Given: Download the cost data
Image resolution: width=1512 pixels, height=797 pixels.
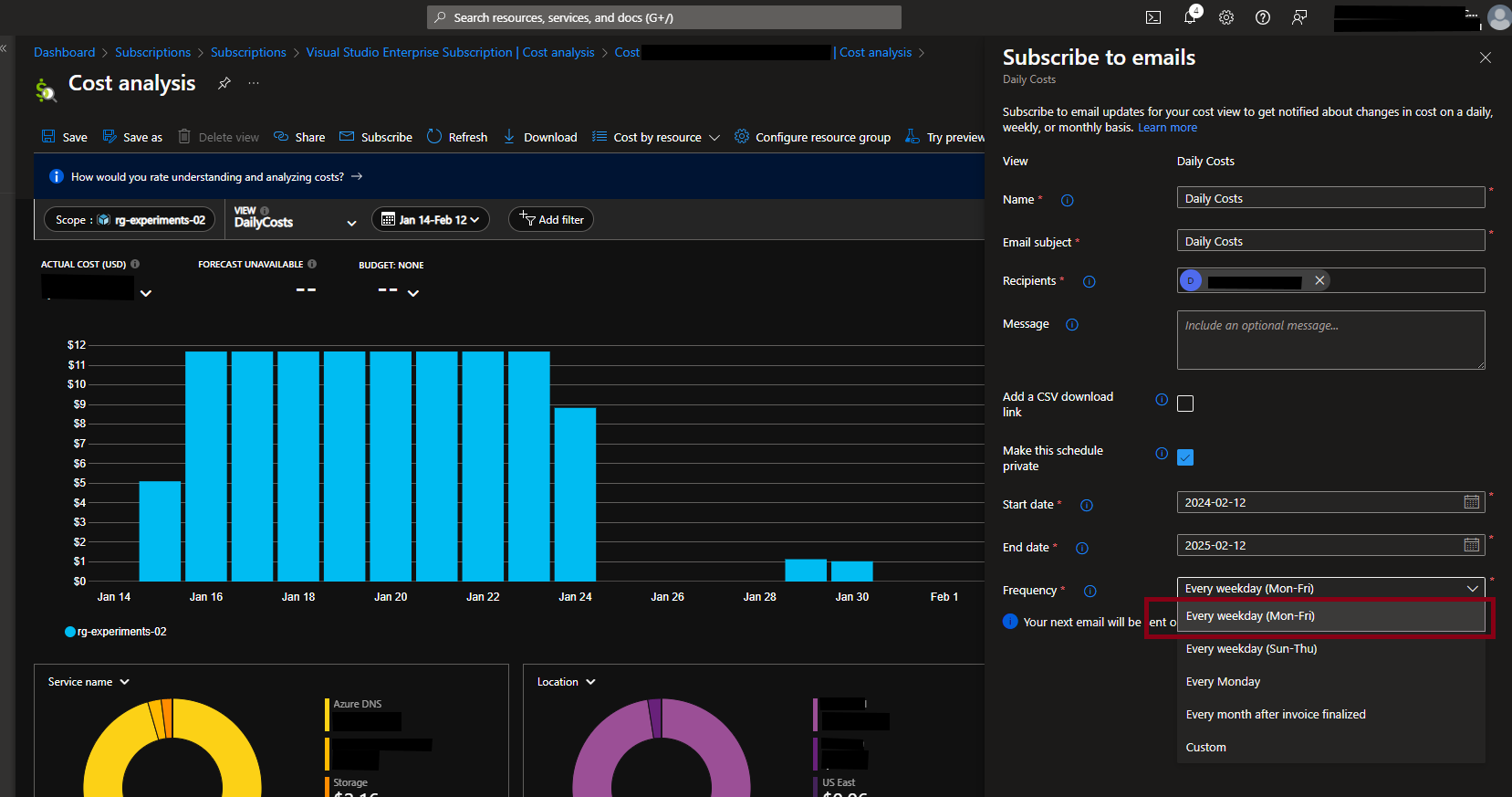Looking at the screenshot, I should coord(540,137).
